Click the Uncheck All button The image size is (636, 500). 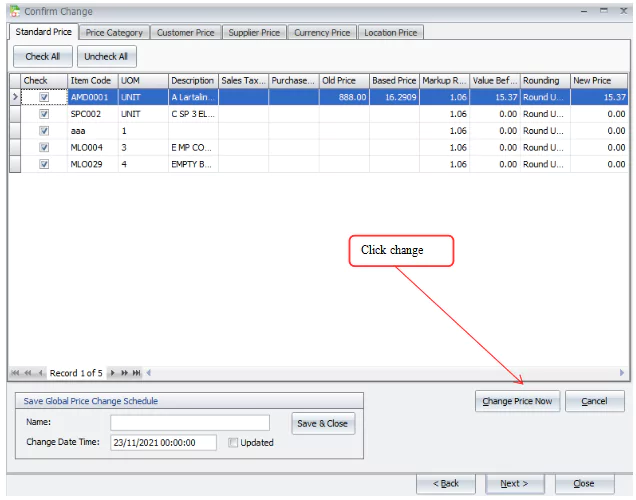tap(107, 56)
